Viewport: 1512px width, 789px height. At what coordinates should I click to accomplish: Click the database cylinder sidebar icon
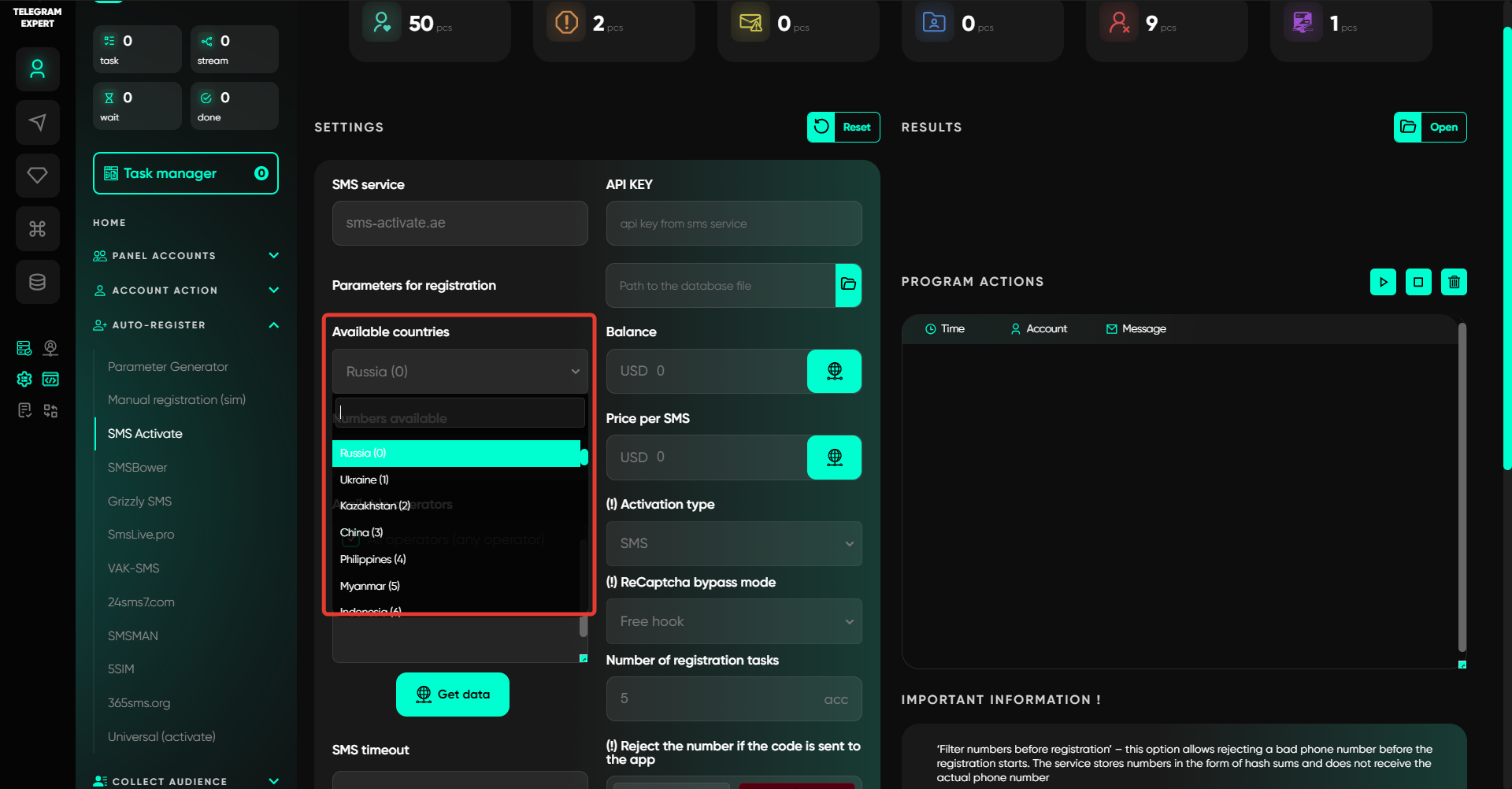(37, 282)
